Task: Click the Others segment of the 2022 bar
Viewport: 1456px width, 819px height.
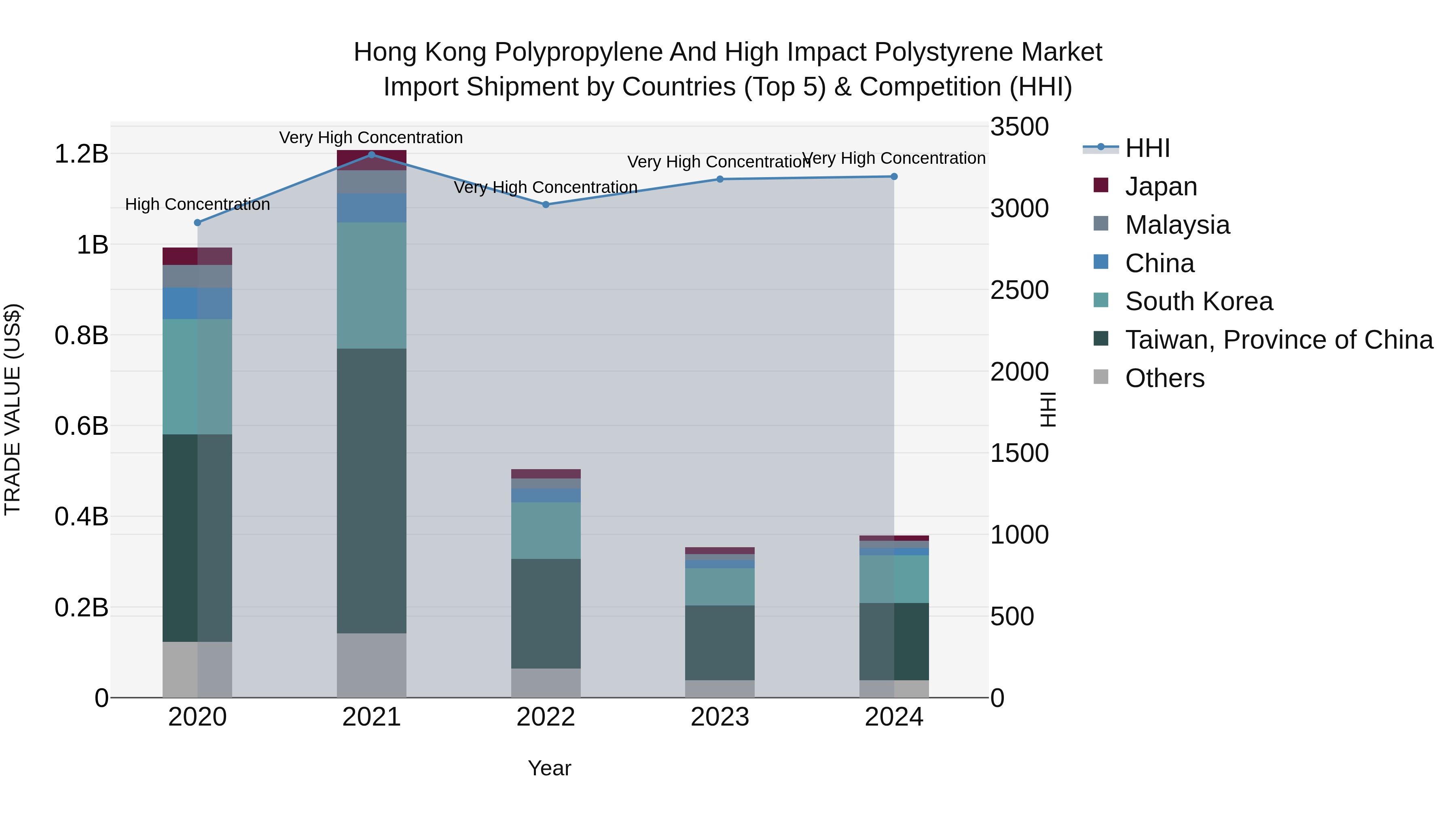Action: pyautogui.click(x=546, y=683)
